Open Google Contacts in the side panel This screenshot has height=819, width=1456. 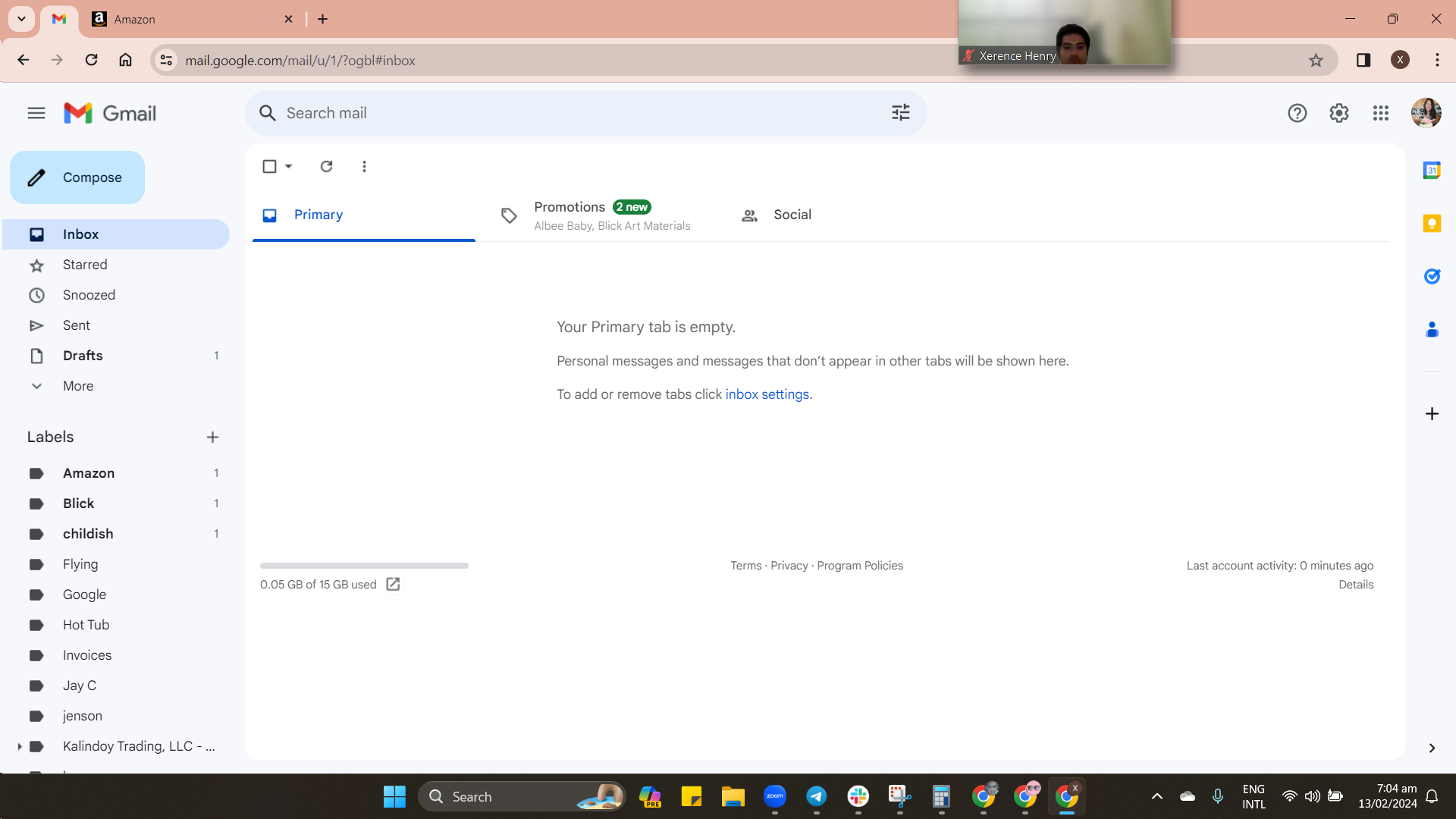pos(1432,329)
